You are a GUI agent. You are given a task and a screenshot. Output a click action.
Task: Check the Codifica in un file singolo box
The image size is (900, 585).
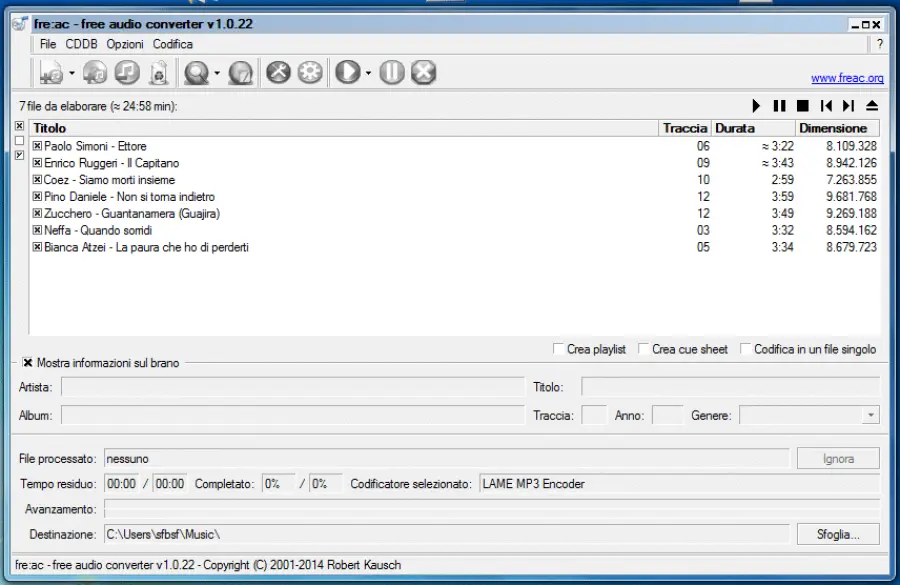point(746,349)
